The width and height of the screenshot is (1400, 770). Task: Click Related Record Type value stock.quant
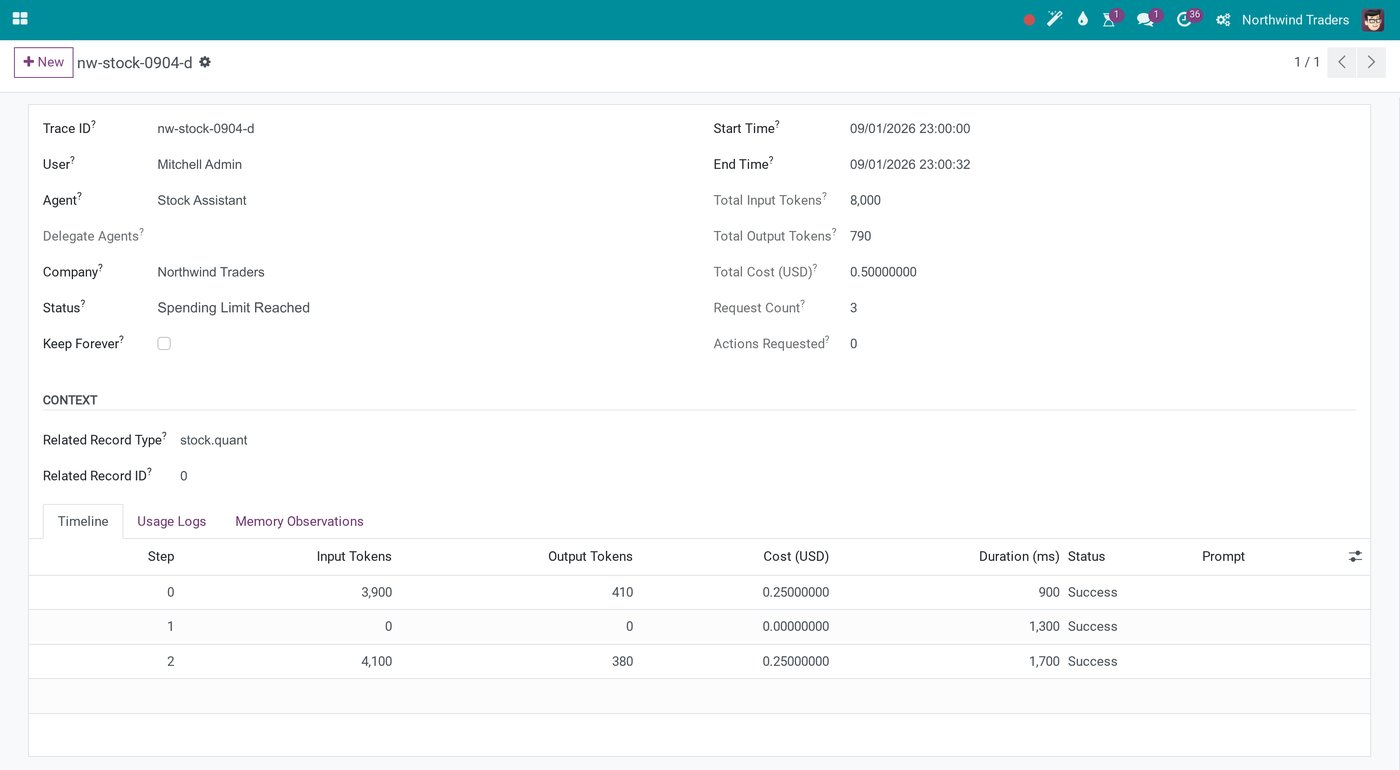pyautogui.click(x=214, y=440)
